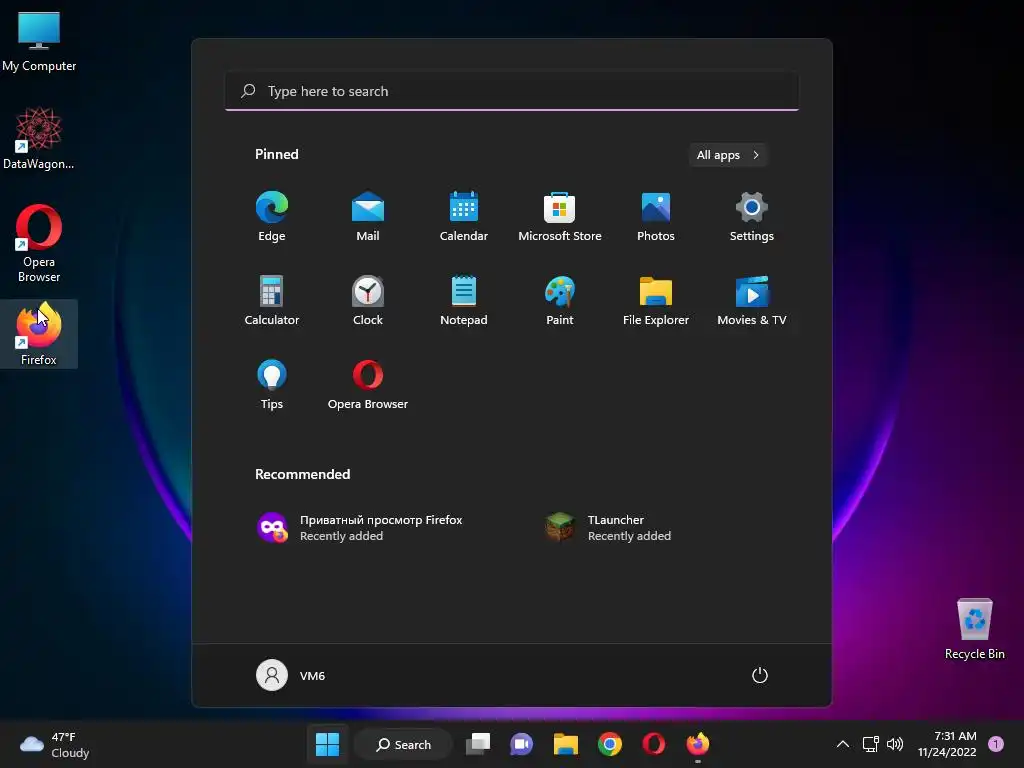Open Settings from the Start menu
1024x768 pixels.
752,217
